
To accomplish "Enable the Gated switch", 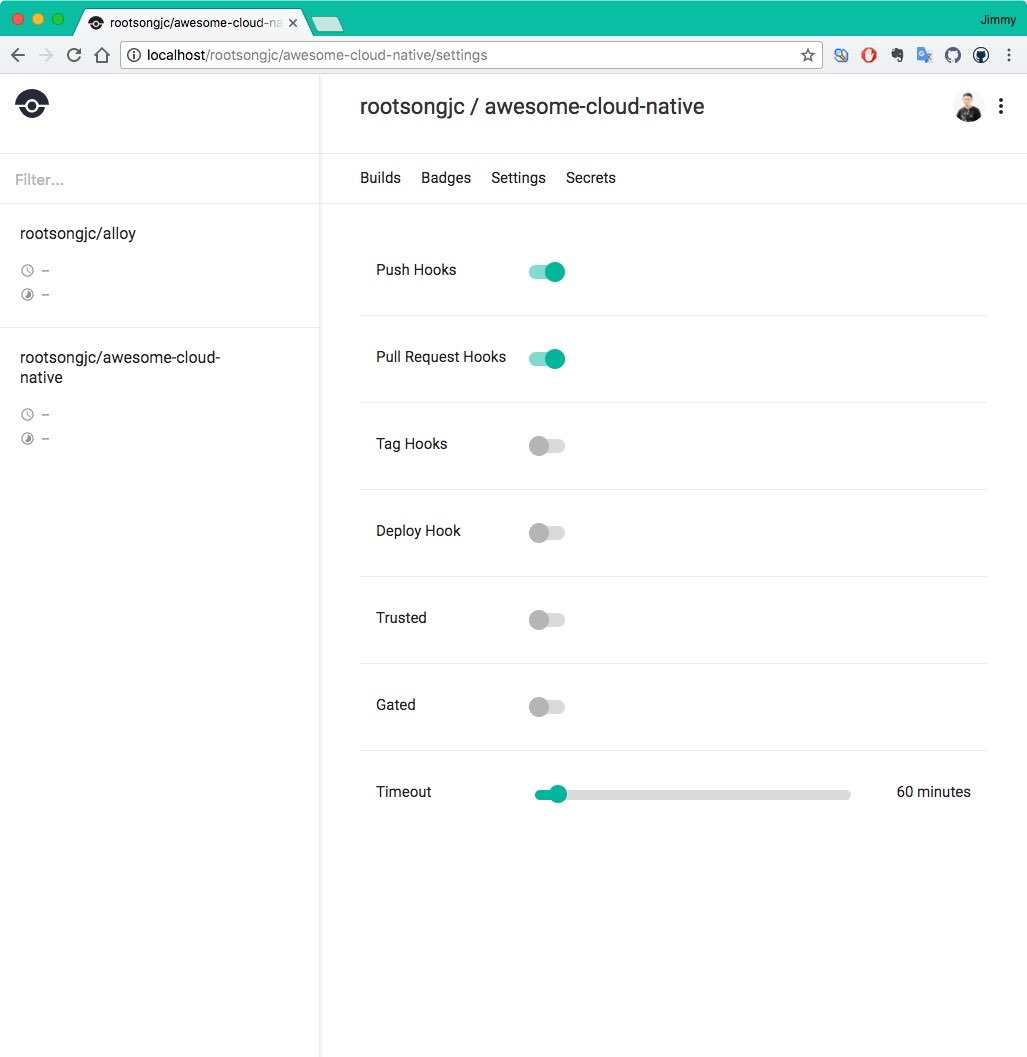I will pyautogui.click(x=547, y=707).
